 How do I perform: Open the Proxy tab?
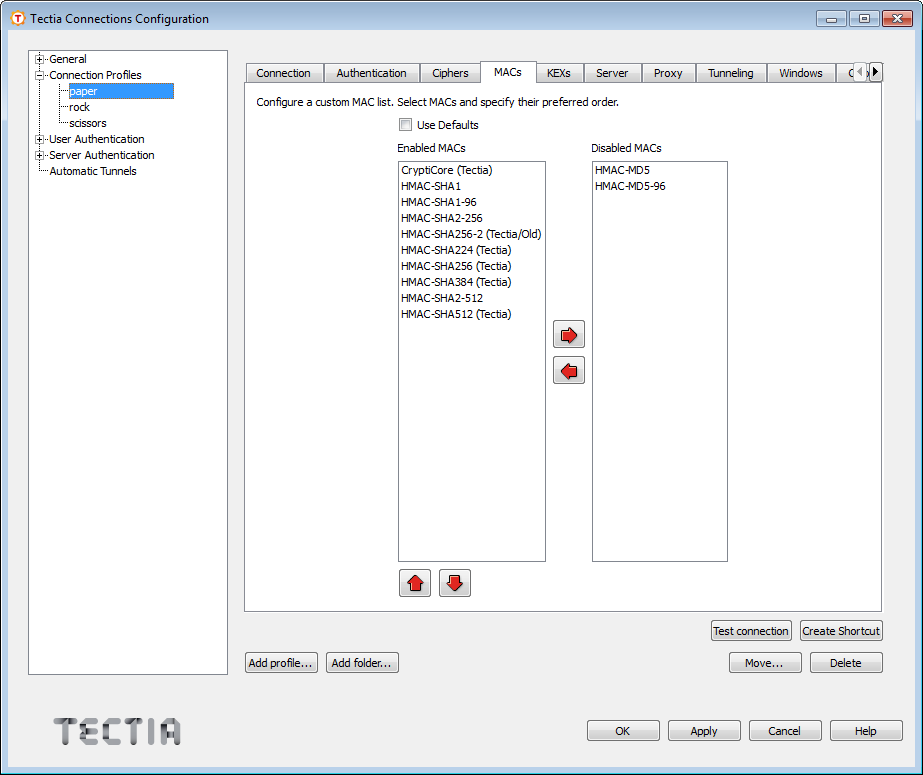click(x=668, y=73)
